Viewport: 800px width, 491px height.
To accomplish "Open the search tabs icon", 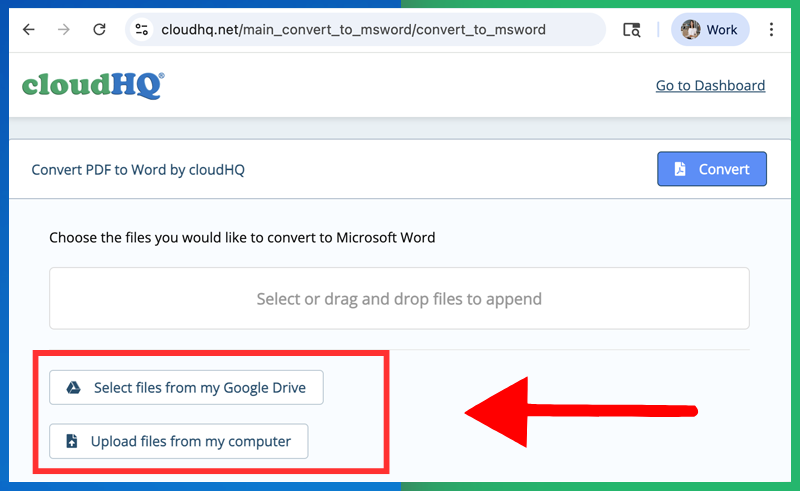I will [x=632, y=30].
